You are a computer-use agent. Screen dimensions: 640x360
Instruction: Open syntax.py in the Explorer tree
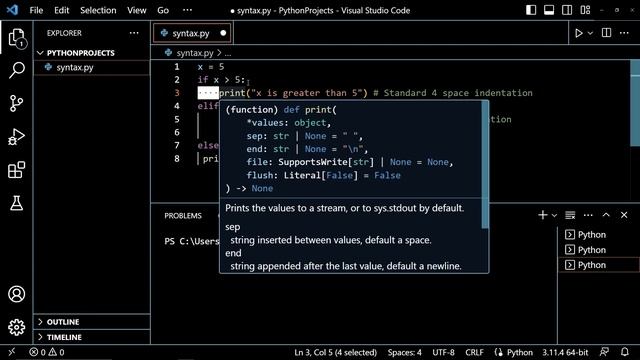pos(91,67)
